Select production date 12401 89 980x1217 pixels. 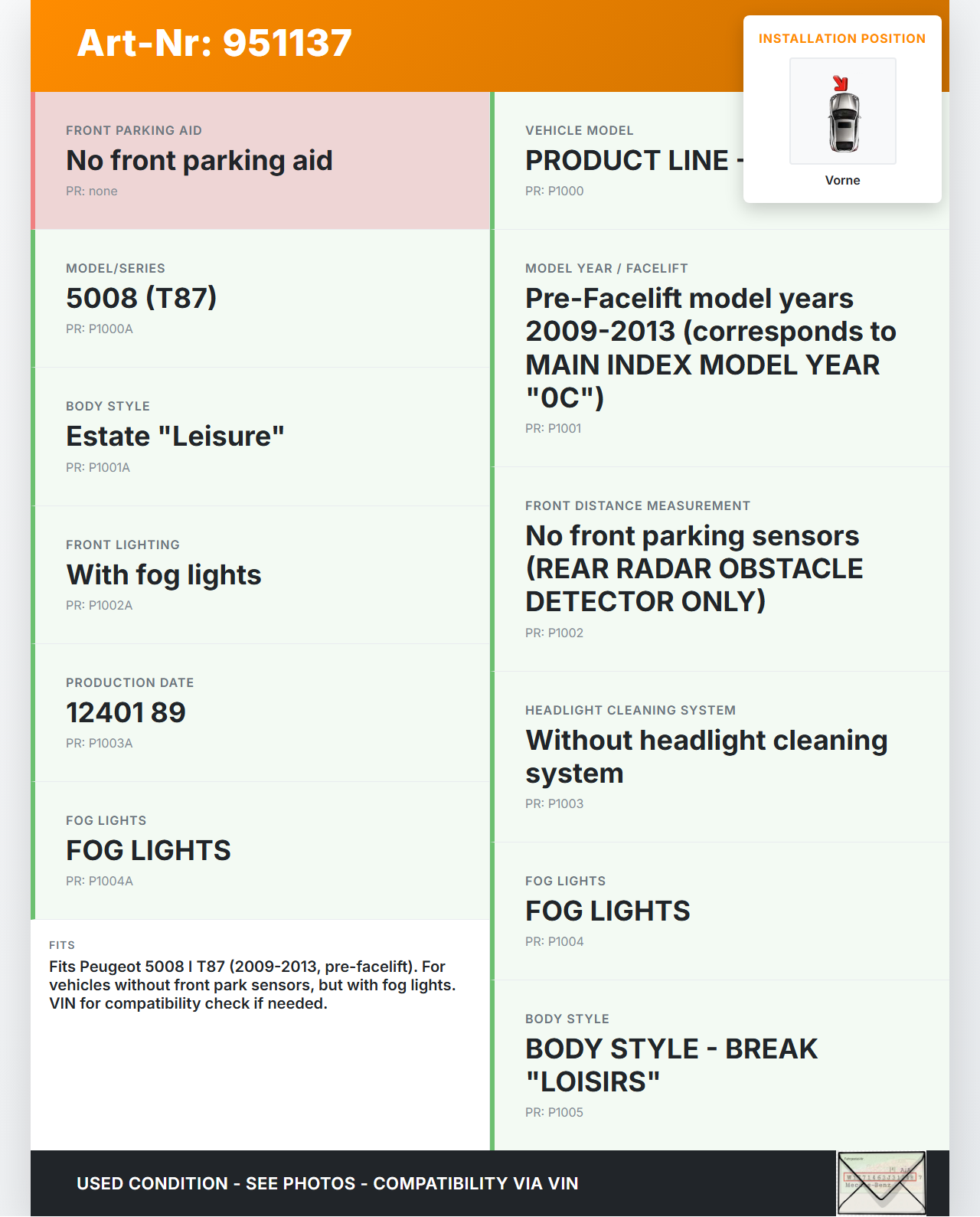tap(126, 712)
